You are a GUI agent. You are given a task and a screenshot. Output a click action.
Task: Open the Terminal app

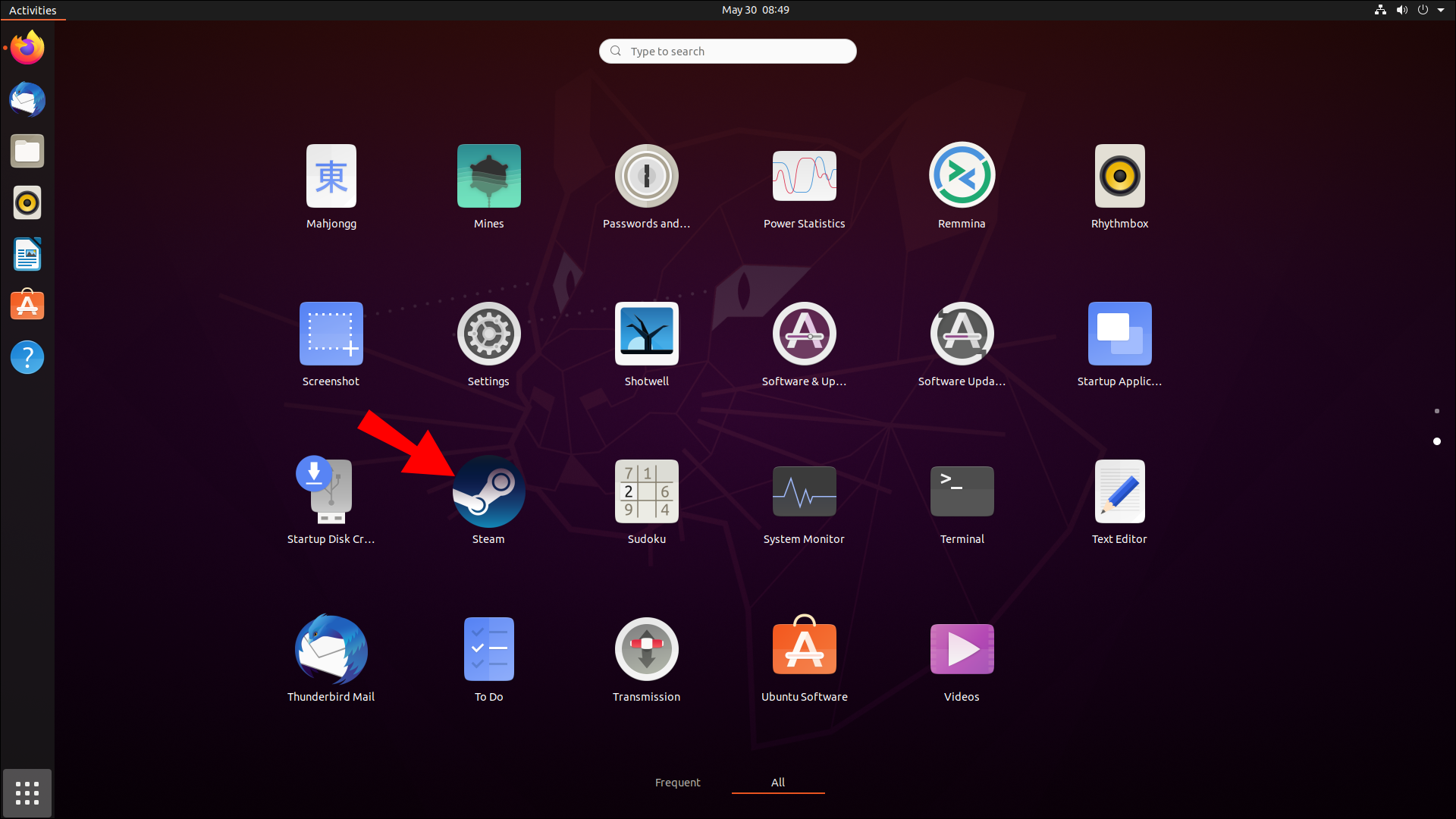point(962,491)
